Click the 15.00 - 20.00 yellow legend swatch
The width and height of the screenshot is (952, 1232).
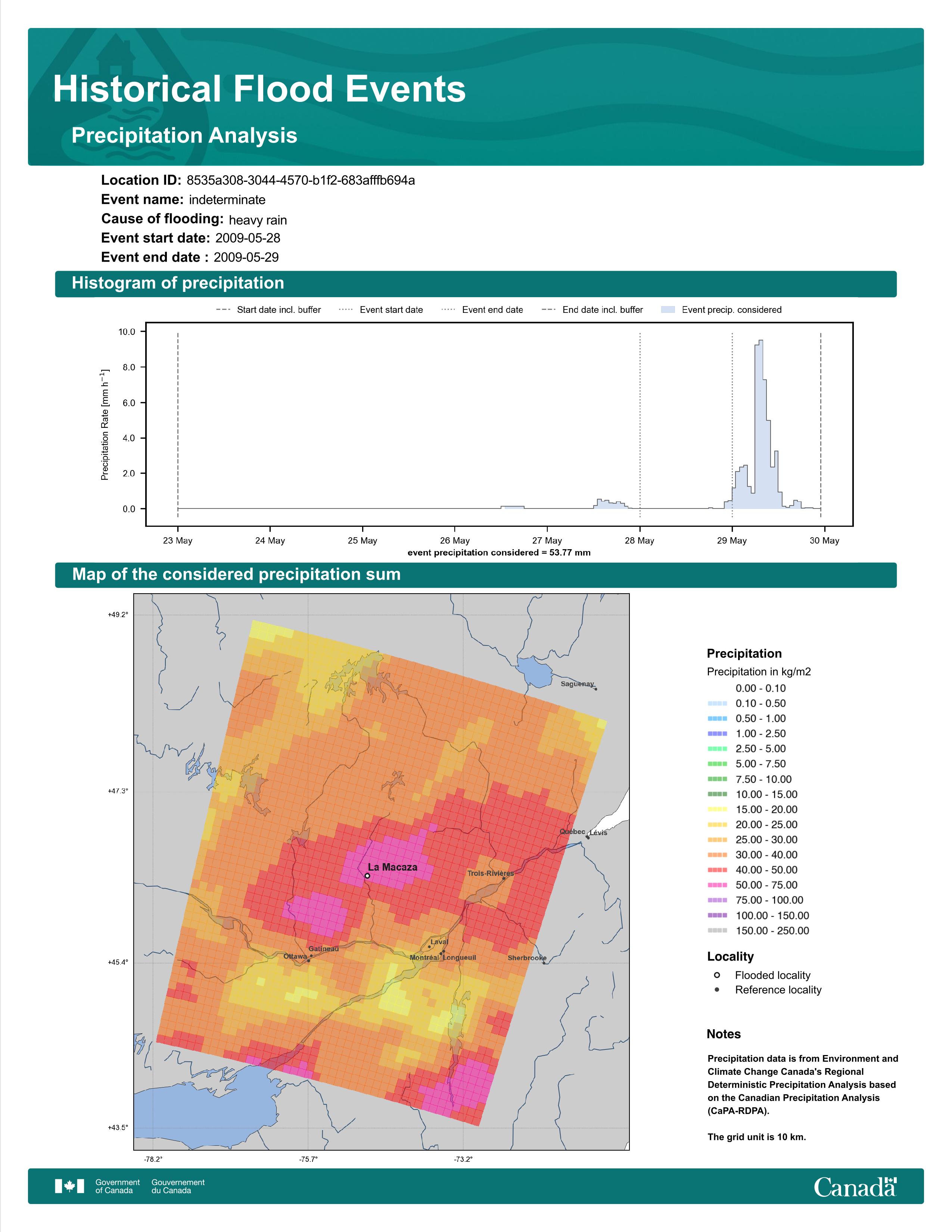717,809
